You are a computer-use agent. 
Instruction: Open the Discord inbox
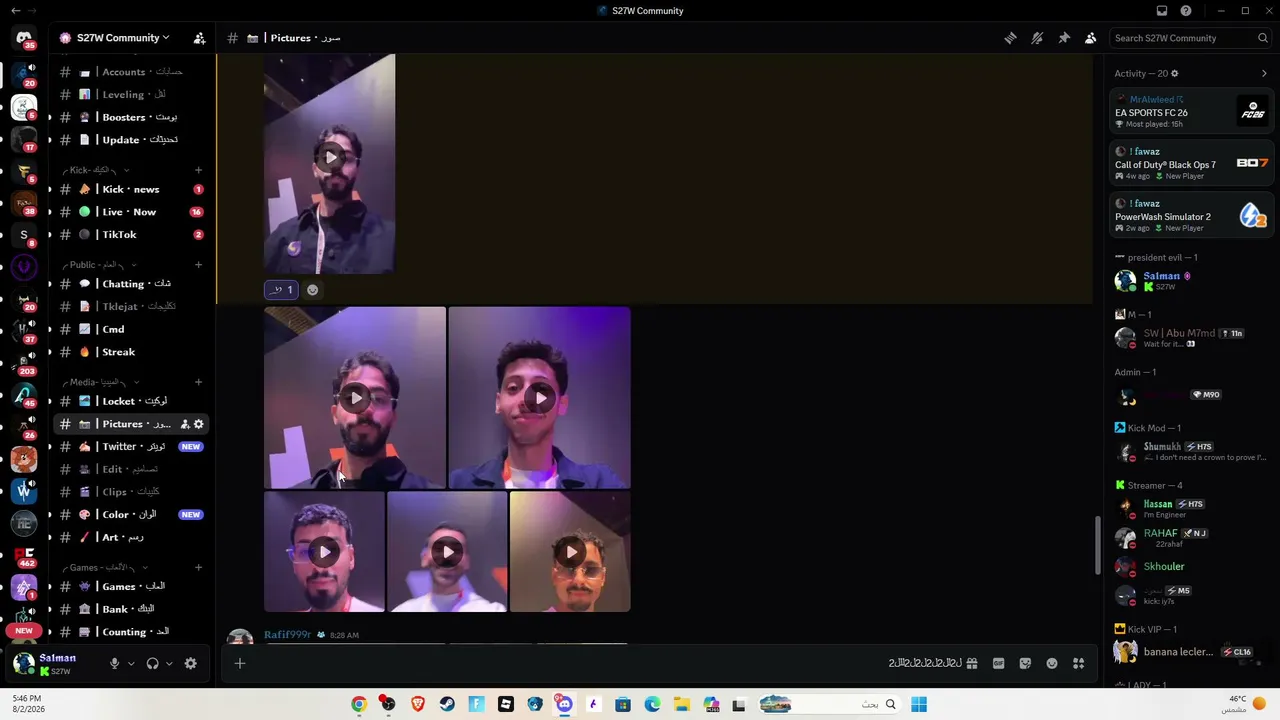pos(1162,11)
